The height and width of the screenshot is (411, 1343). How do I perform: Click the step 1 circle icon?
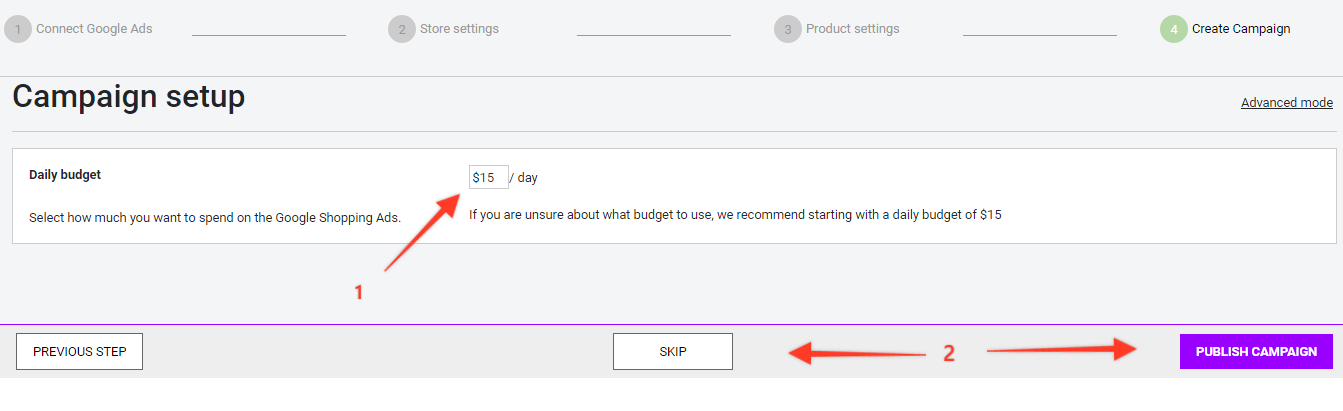point(18,29)
